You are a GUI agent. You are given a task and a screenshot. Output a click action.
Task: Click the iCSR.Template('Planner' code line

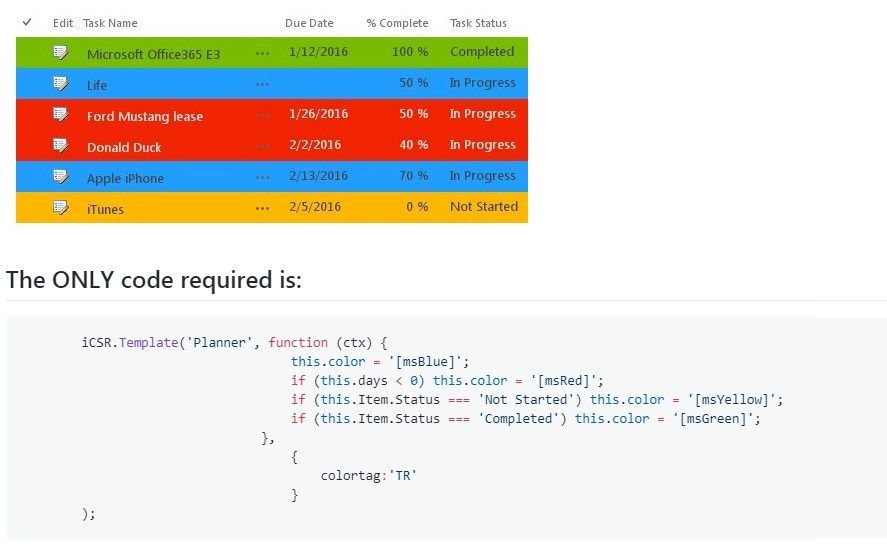point(235,342)
